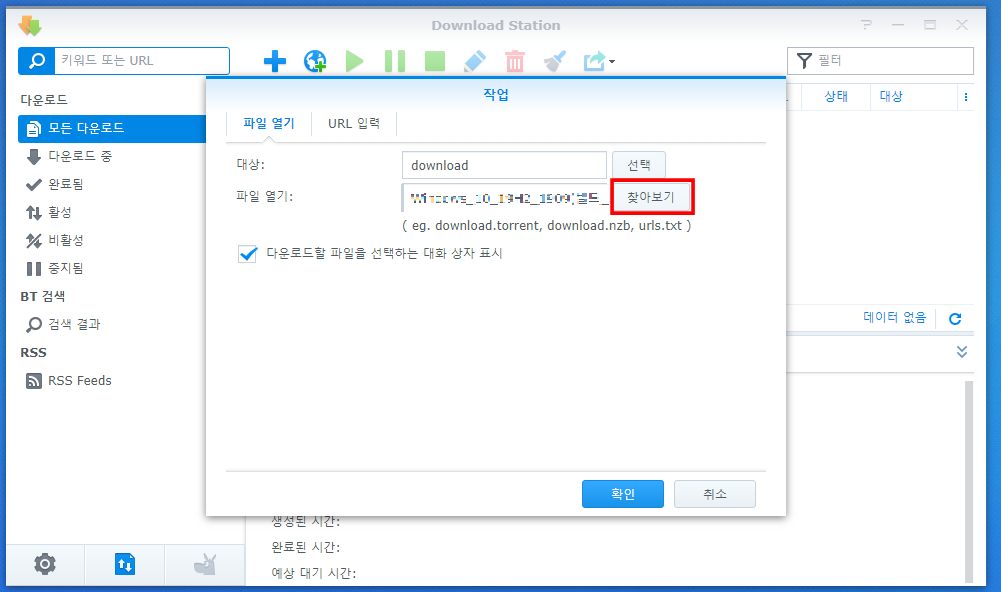Focus the keyword or URL search field
1001x592 pixels.
click(x=142, y=61)
